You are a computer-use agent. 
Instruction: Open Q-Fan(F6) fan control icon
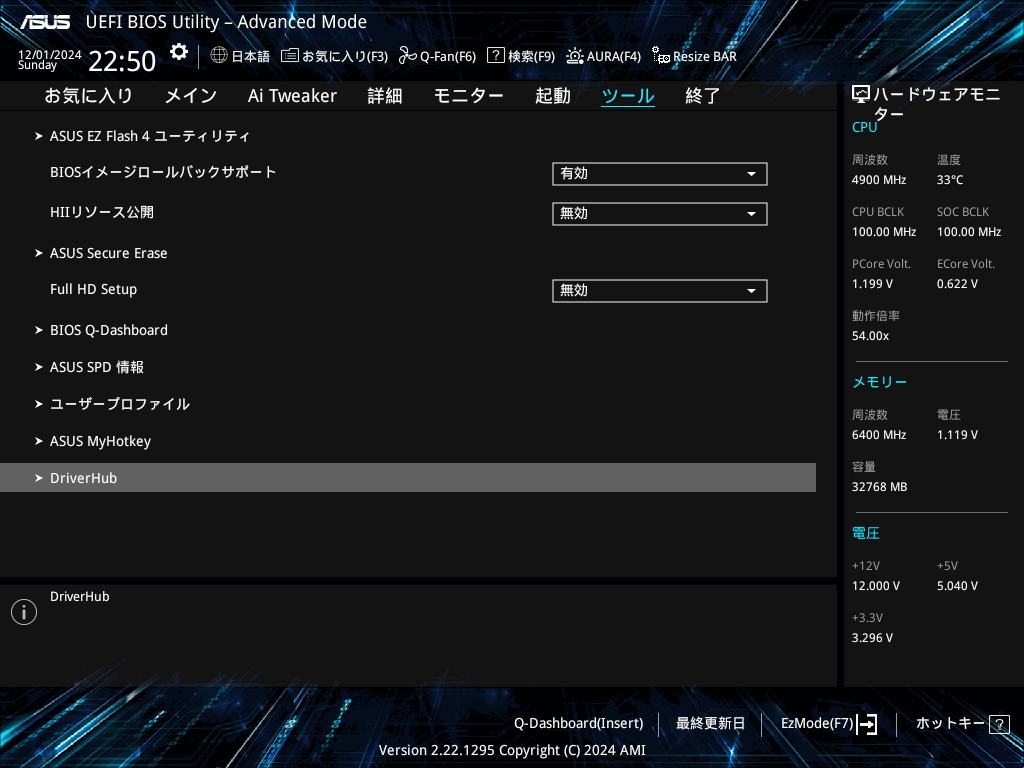coord(408,56)
